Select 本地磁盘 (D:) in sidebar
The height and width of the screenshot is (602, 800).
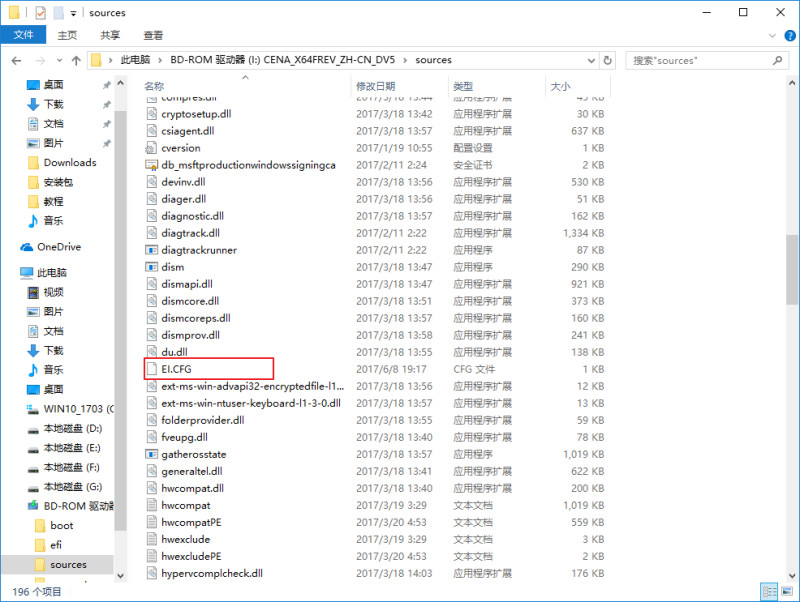72,428
